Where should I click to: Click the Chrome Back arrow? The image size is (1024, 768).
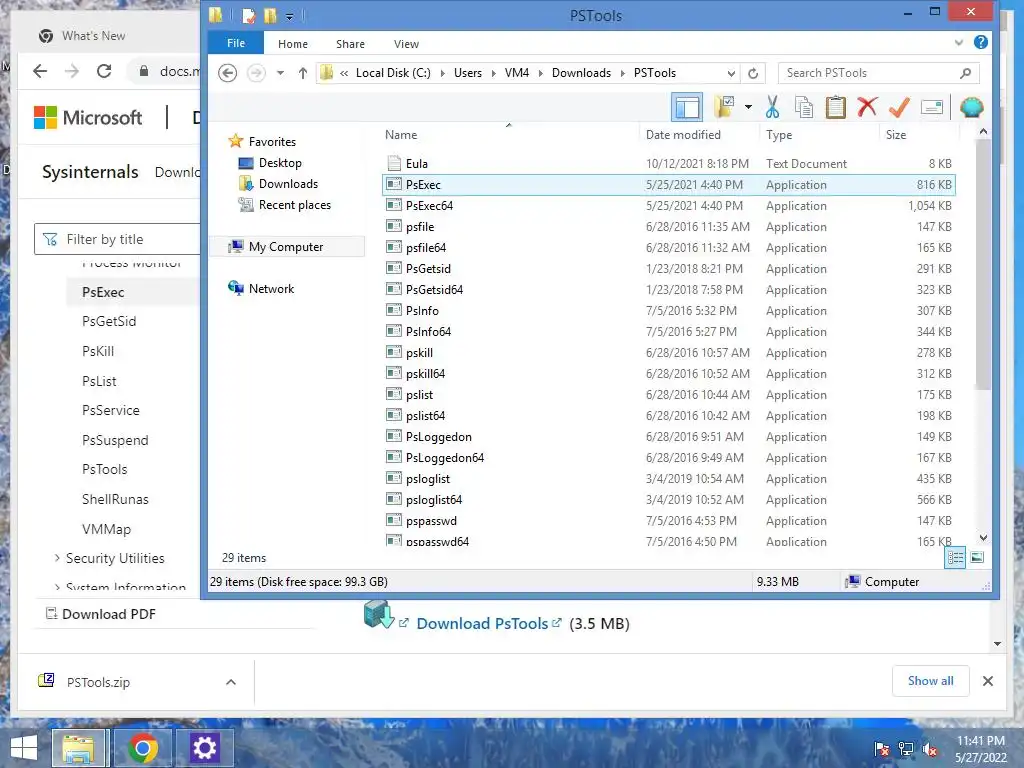click(x=40, y=71)
